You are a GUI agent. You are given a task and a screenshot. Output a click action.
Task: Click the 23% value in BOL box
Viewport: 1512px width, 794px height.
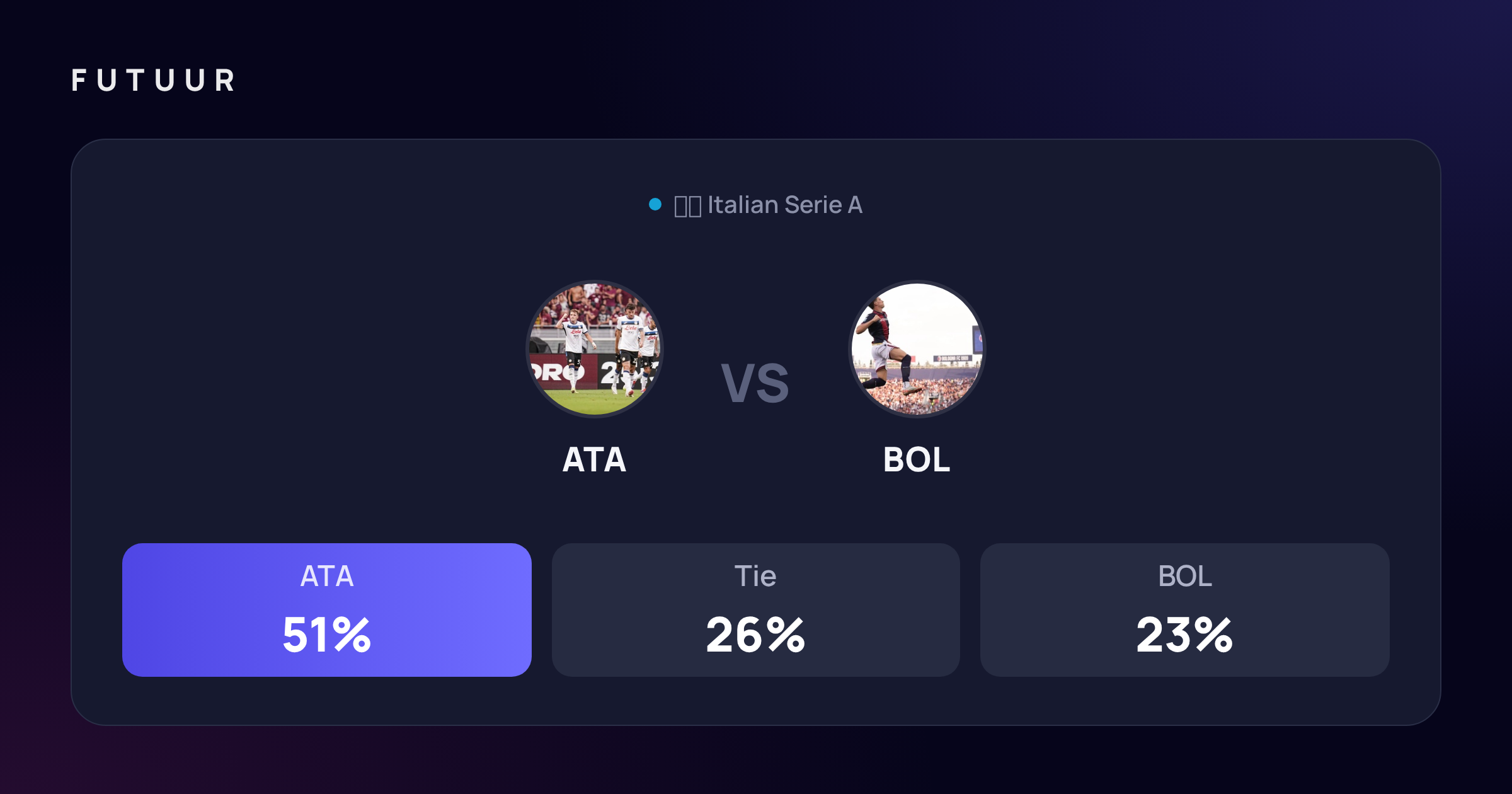coord(1185,635)
